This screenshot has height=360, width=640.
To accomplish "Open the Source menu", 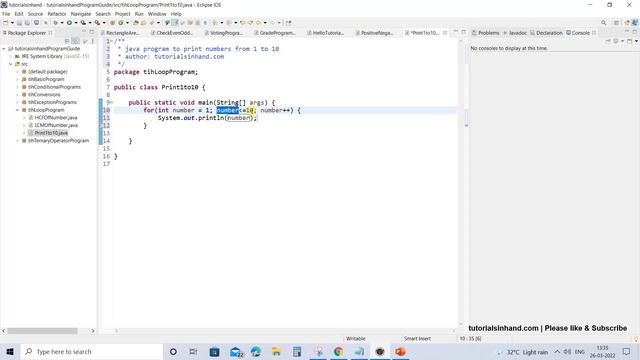I will click(35, 14).
